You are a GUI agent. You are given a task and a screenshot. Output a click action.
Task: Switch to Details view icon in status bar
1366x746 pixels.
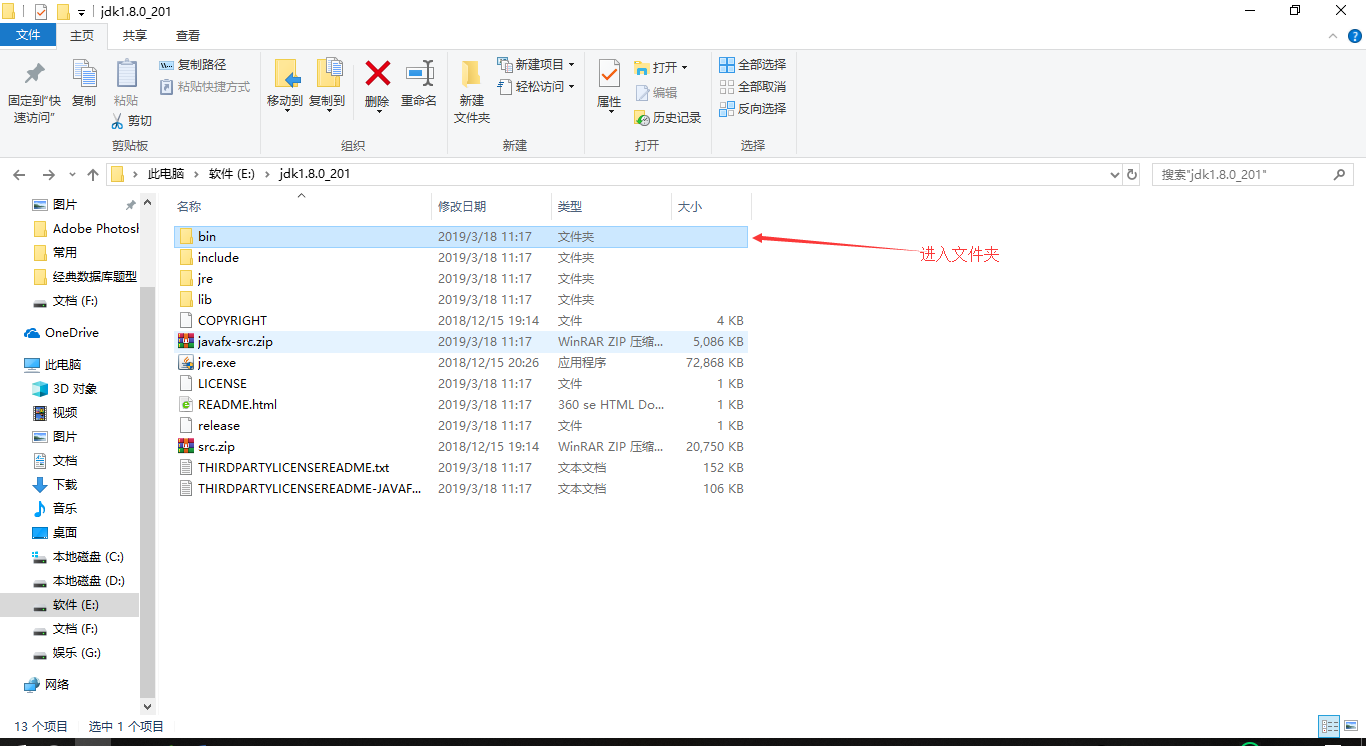pyautogui.click(x=1330, y=727)
